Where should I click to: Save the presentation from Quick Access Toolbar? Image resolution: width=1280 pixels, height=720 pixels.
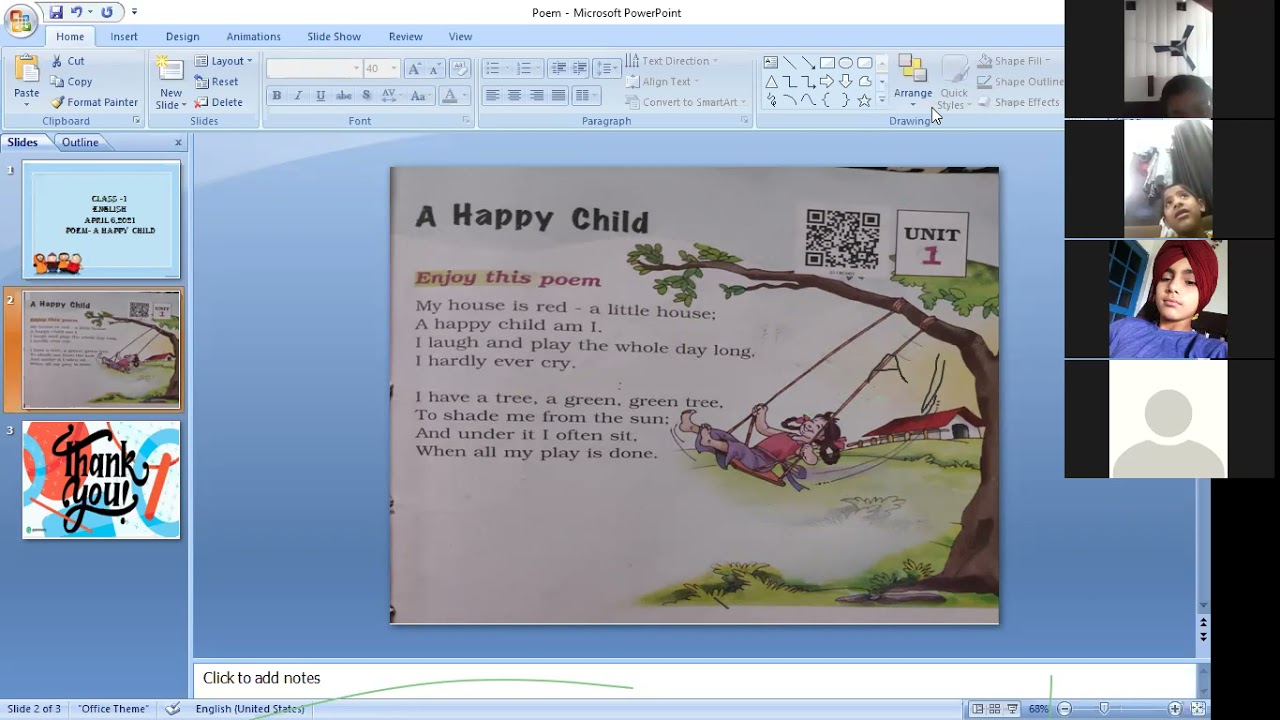coord(56,13)
